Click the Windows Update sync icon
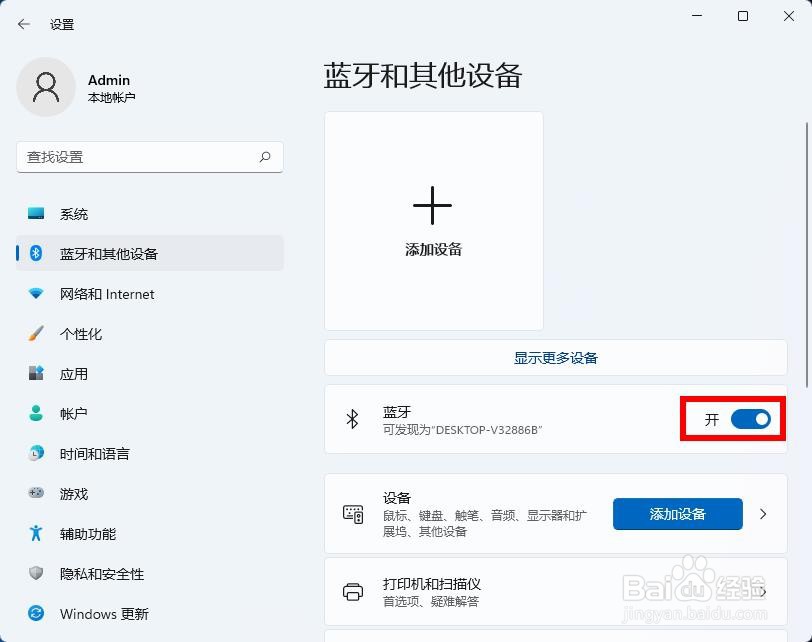Image resolution: width=812 pixels, height=642 pixels. point(36,614)
